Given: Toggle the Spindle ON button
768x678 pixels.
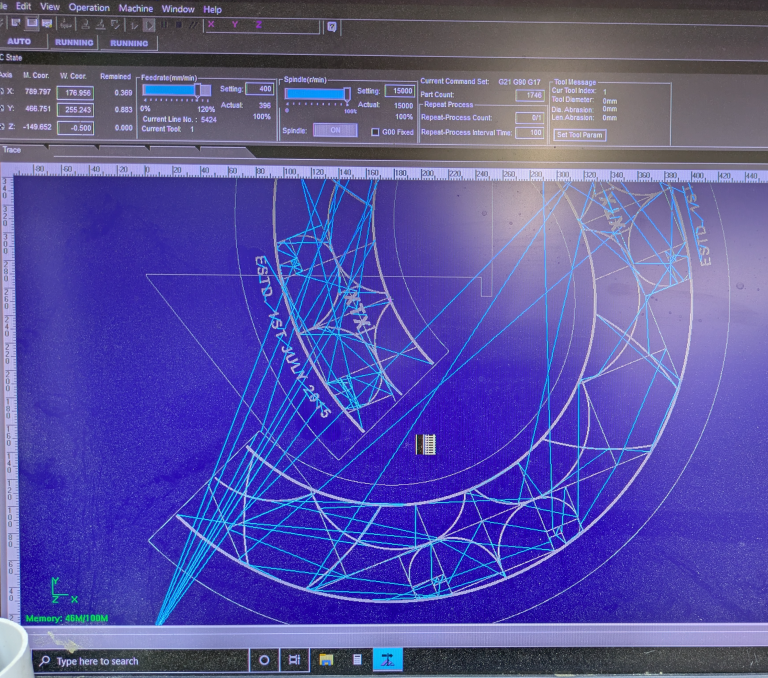Looking at the screenshot, I should point(335,130).
